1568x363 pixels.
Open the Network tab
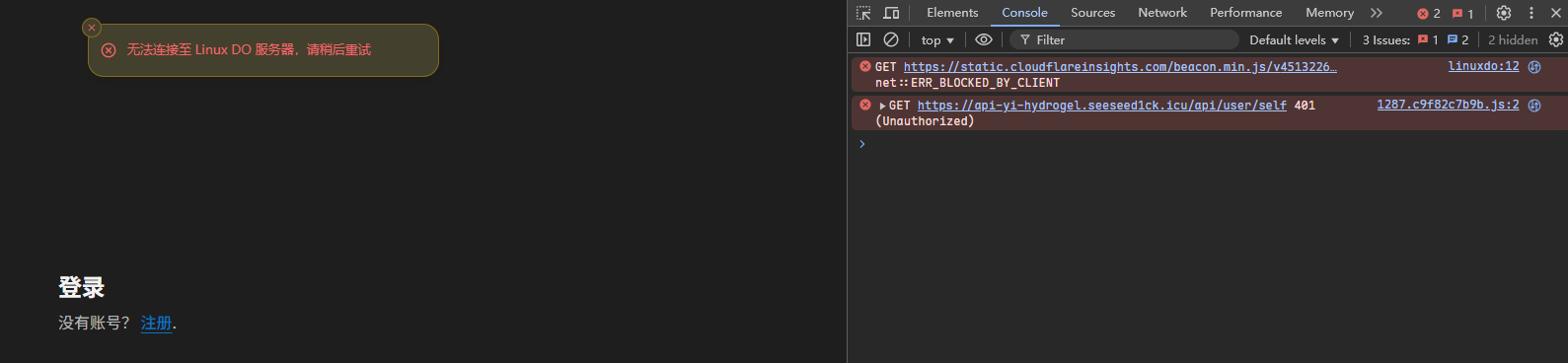pyautogui.click(x=1162, y=13)
